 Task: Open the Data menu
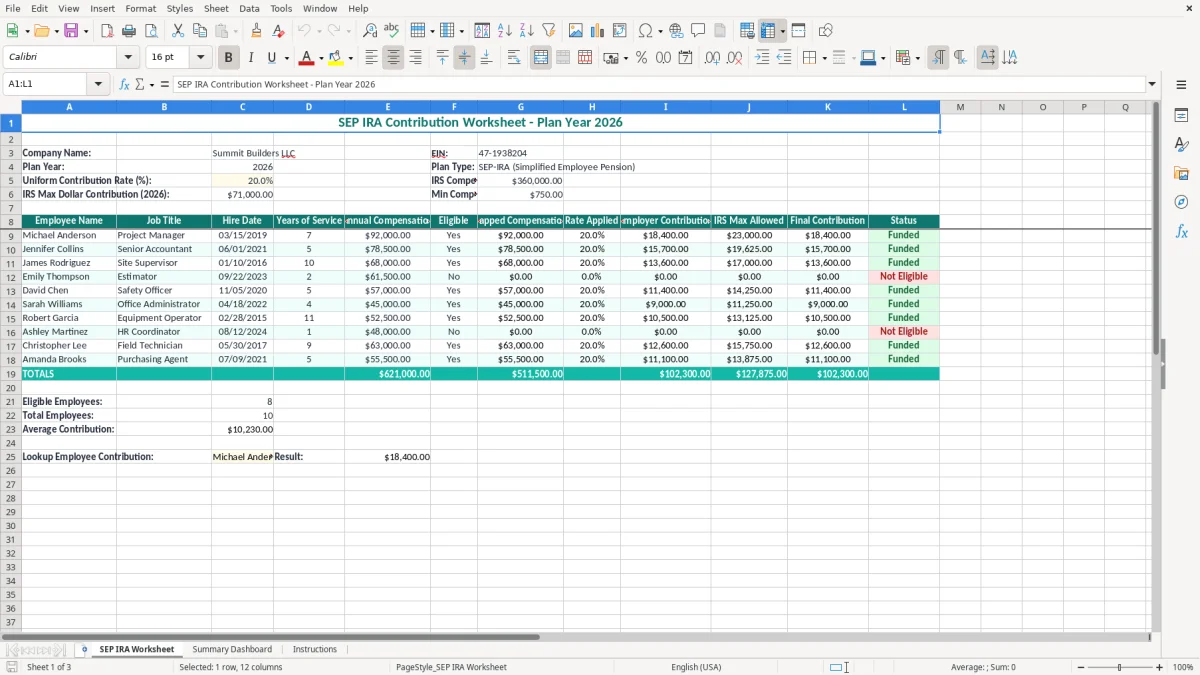pos(249,8)
